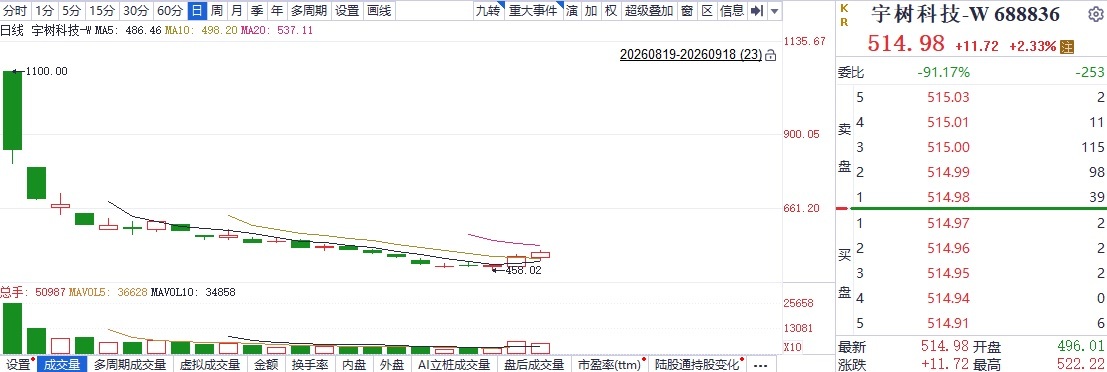Open the 权 rights adjustment icon
Screen dimensions: 1107x372
click(611, 11)
